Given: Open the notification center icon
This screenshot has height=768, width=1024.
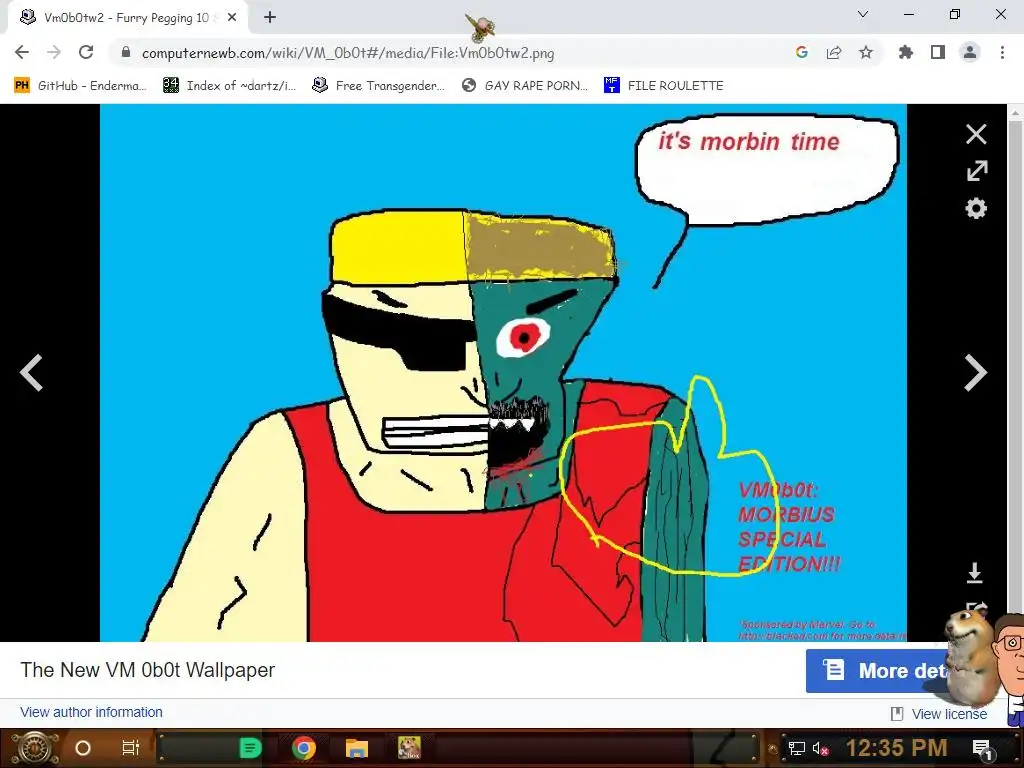Looking at the screenshot, I should (x=982, y=749).
